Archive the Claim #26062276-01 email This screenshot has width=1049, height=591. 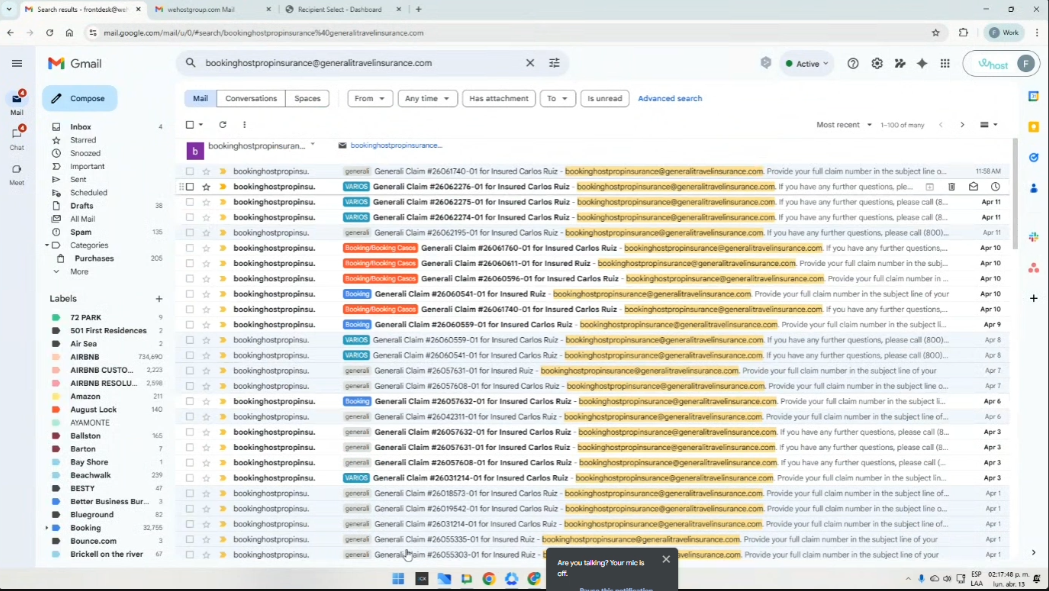tap(930, 187)
